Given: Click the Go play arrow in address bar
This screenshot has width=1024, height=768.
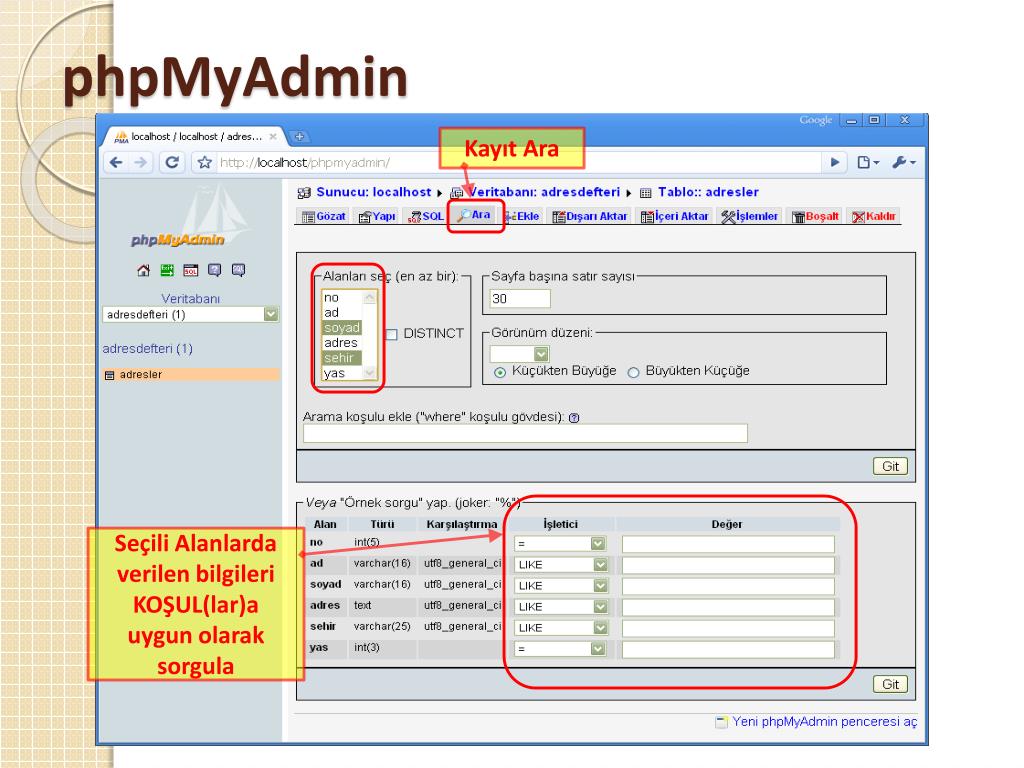Looking at the screenshot, I should pos(835,162).
